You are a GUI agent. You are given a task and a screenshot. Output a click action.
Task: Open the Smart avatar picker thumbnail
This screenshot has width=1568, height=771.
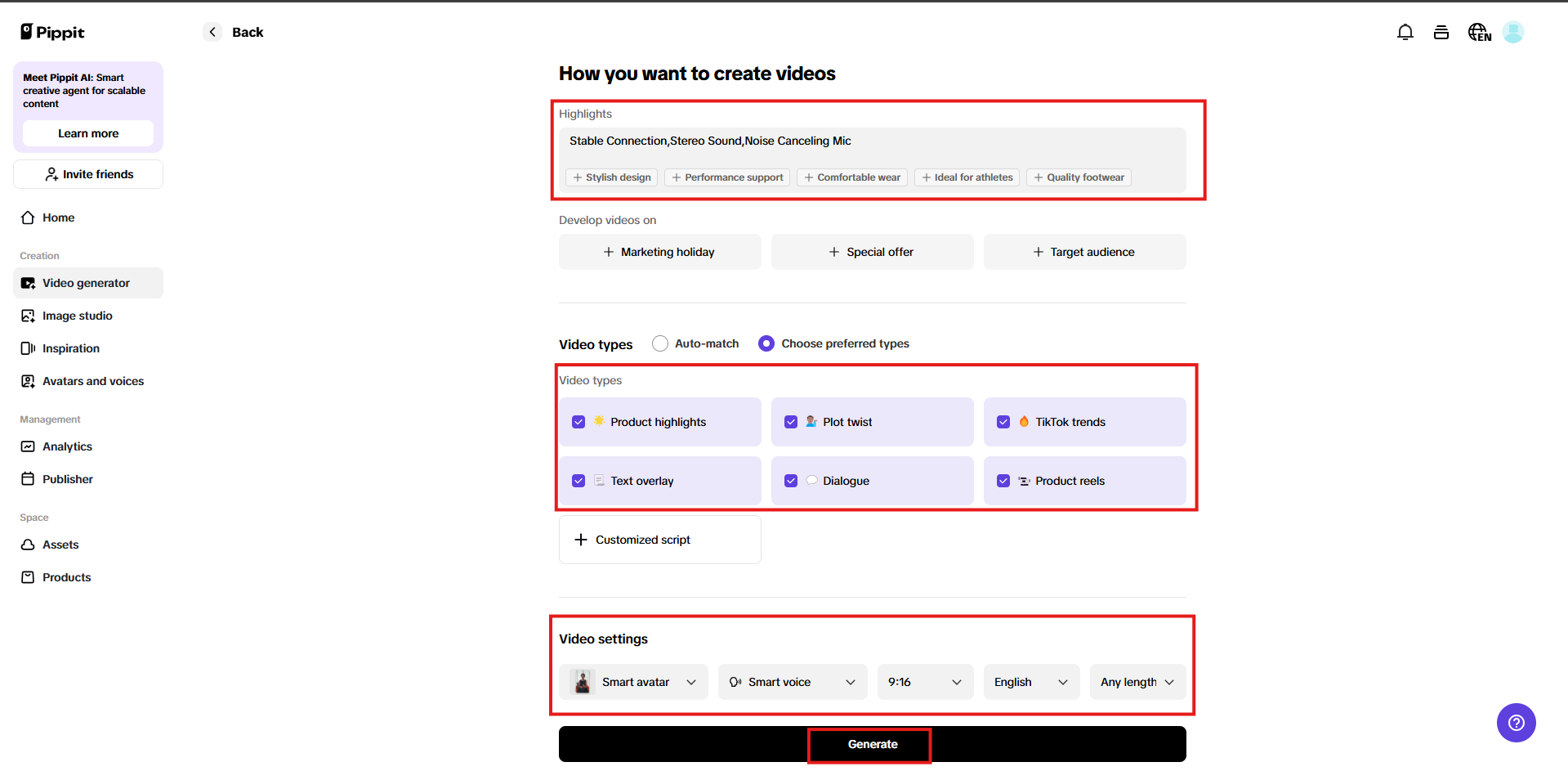582,681
